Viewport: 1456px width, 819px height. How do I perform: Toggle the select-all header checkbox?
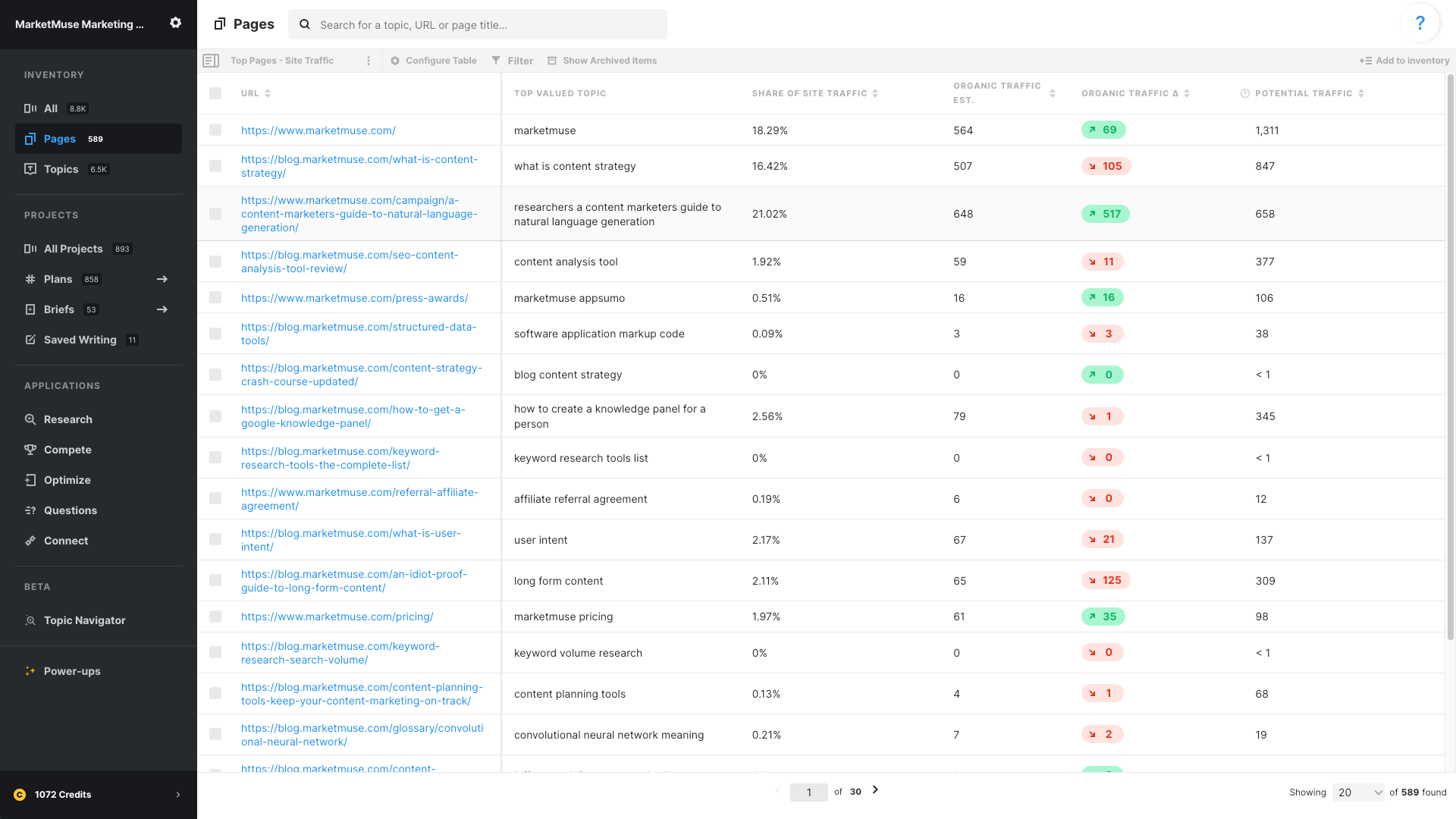click(x=215, y=93)
